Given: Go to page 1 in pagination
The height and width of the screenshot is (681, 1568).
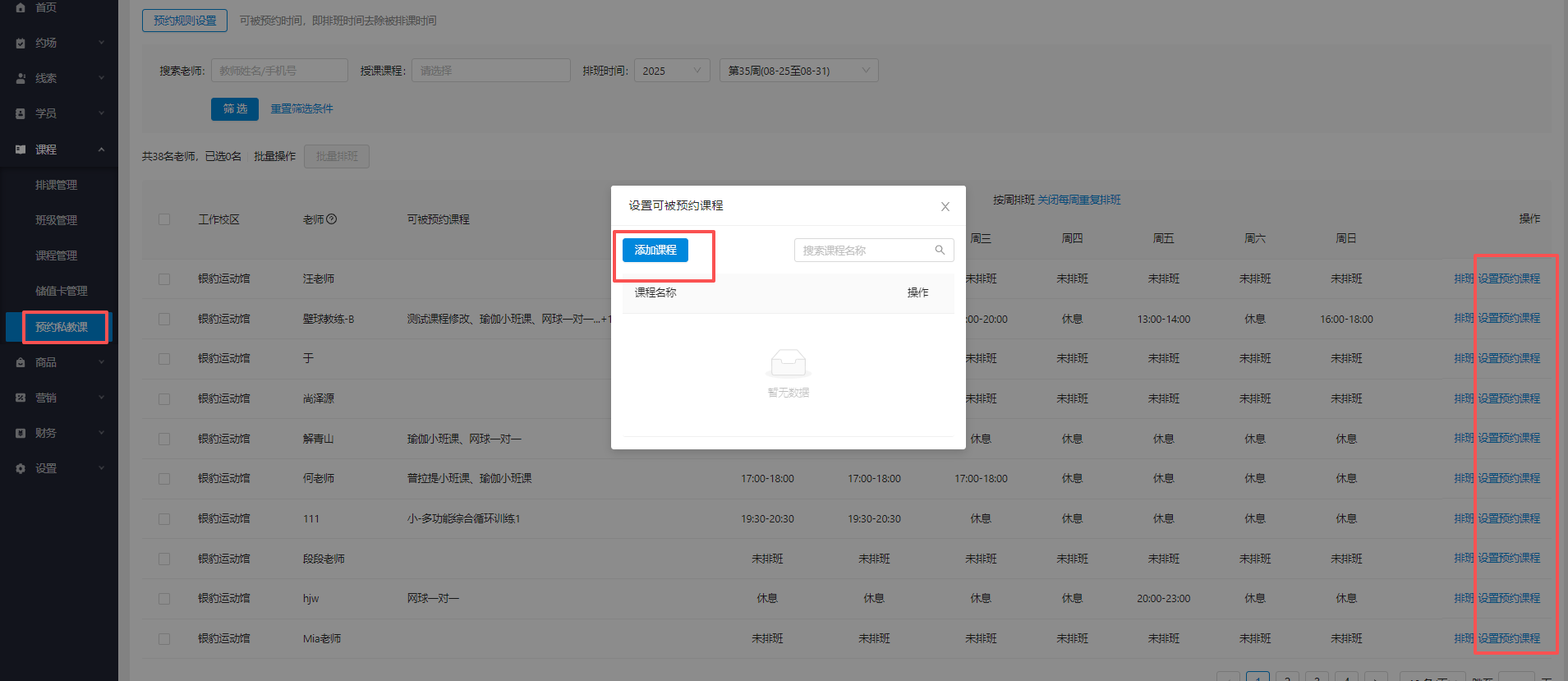Looking at the screenshot, I should [x=1258, y=677].
